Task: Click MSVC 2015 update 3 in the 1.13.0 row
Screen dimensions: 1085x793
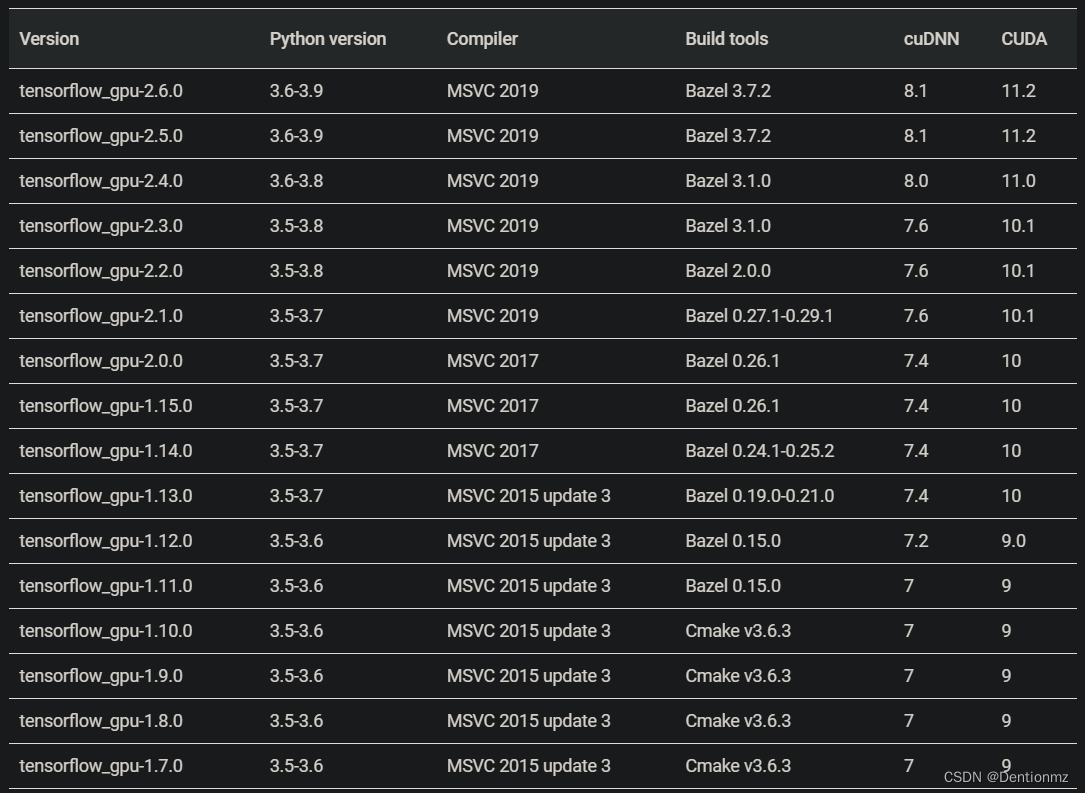Action: point(529,496)
